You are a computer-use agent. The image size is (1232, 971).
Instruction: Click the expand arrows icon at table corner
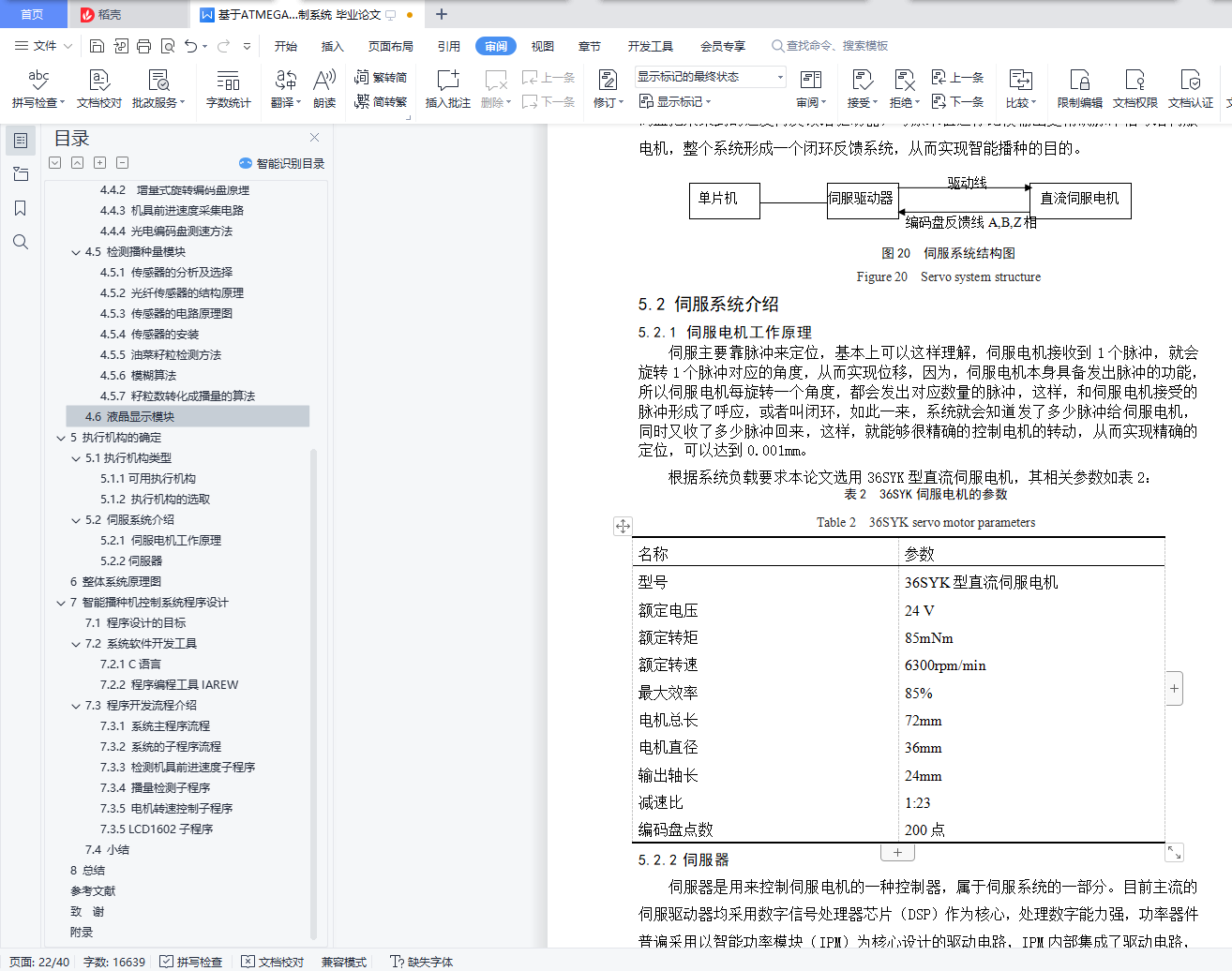click(1174, 852)
